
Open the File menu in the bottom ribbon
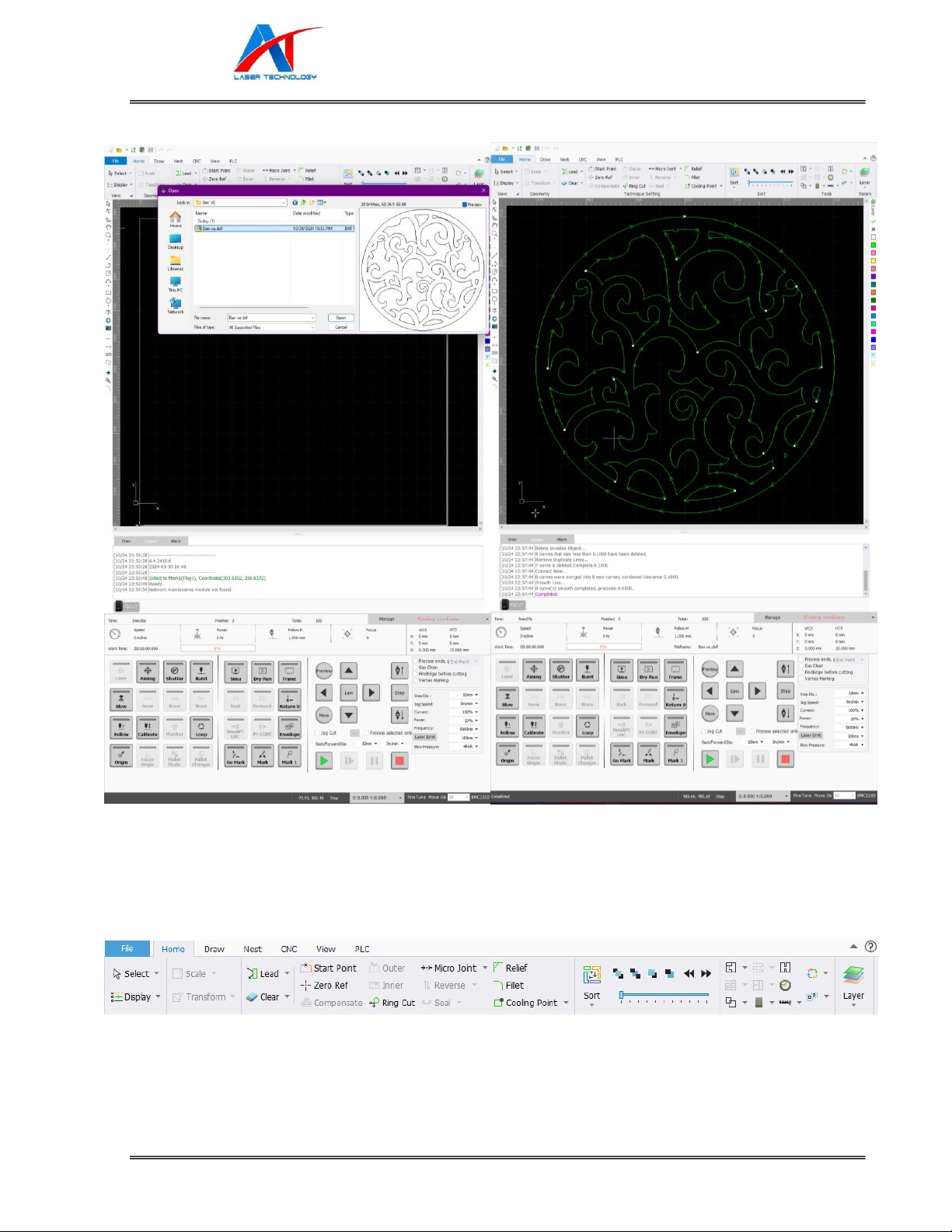click(x=127, y=948)
